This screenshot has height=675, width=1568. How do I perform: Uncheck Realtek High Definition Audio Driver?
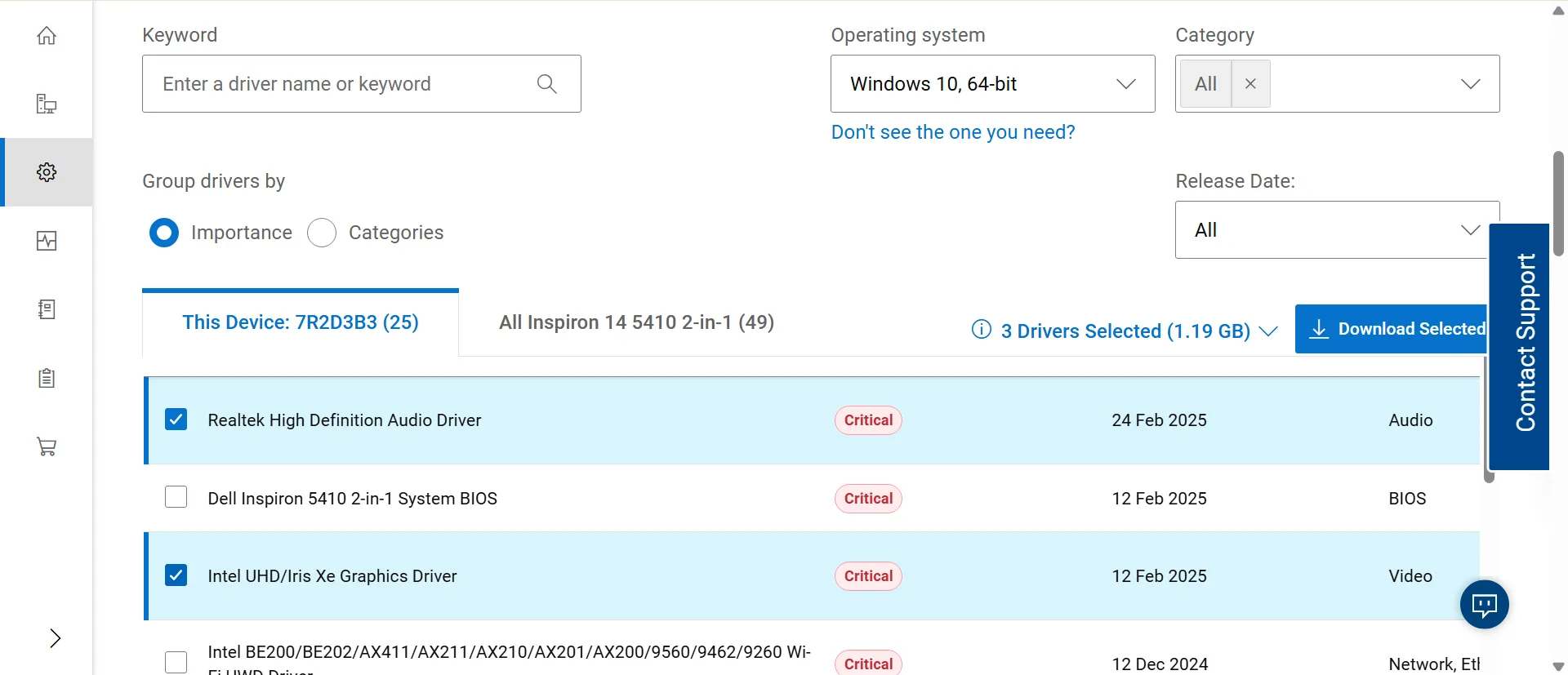coord(176,420)
